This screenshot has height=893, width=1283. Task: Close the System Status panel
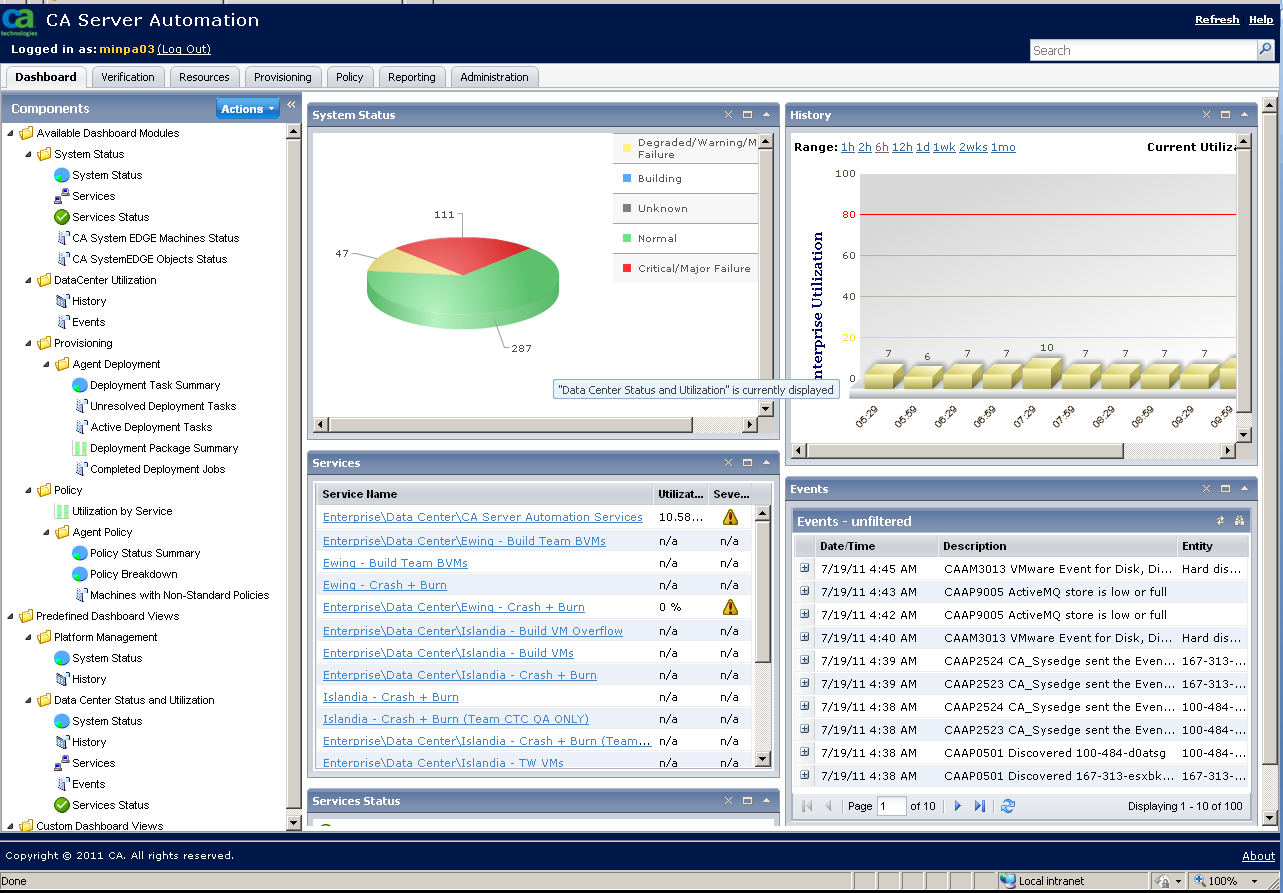(729, 115)
